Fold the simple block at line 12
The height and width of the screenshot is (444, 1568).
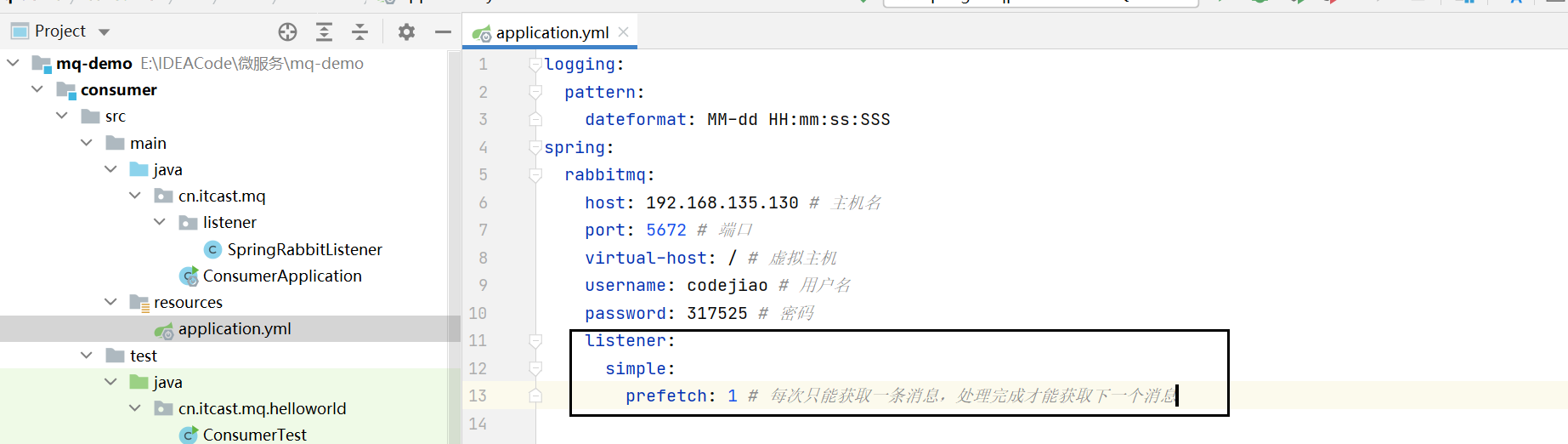click(x=535, y=368)
